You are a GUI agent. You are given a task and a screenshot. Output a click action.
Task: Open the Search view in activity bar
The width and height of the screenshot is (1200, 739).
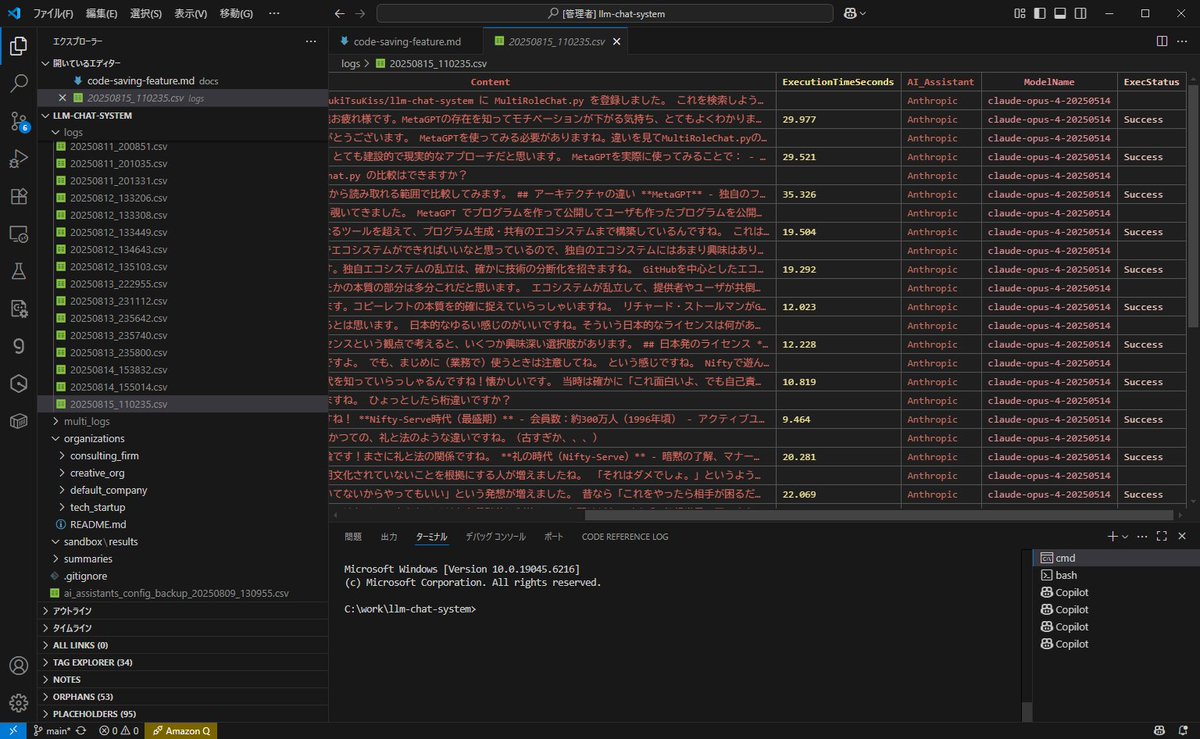[x=18, y=83]
